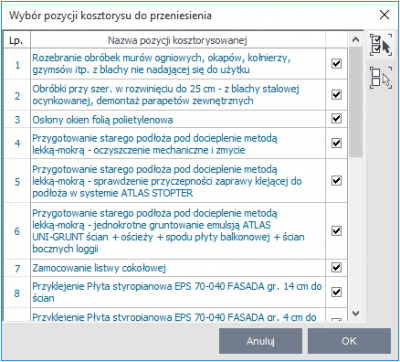Select row with oczyszczenie mechaniczne i zmycie
This screenshot has height=362, width=400.
(178, 143)
